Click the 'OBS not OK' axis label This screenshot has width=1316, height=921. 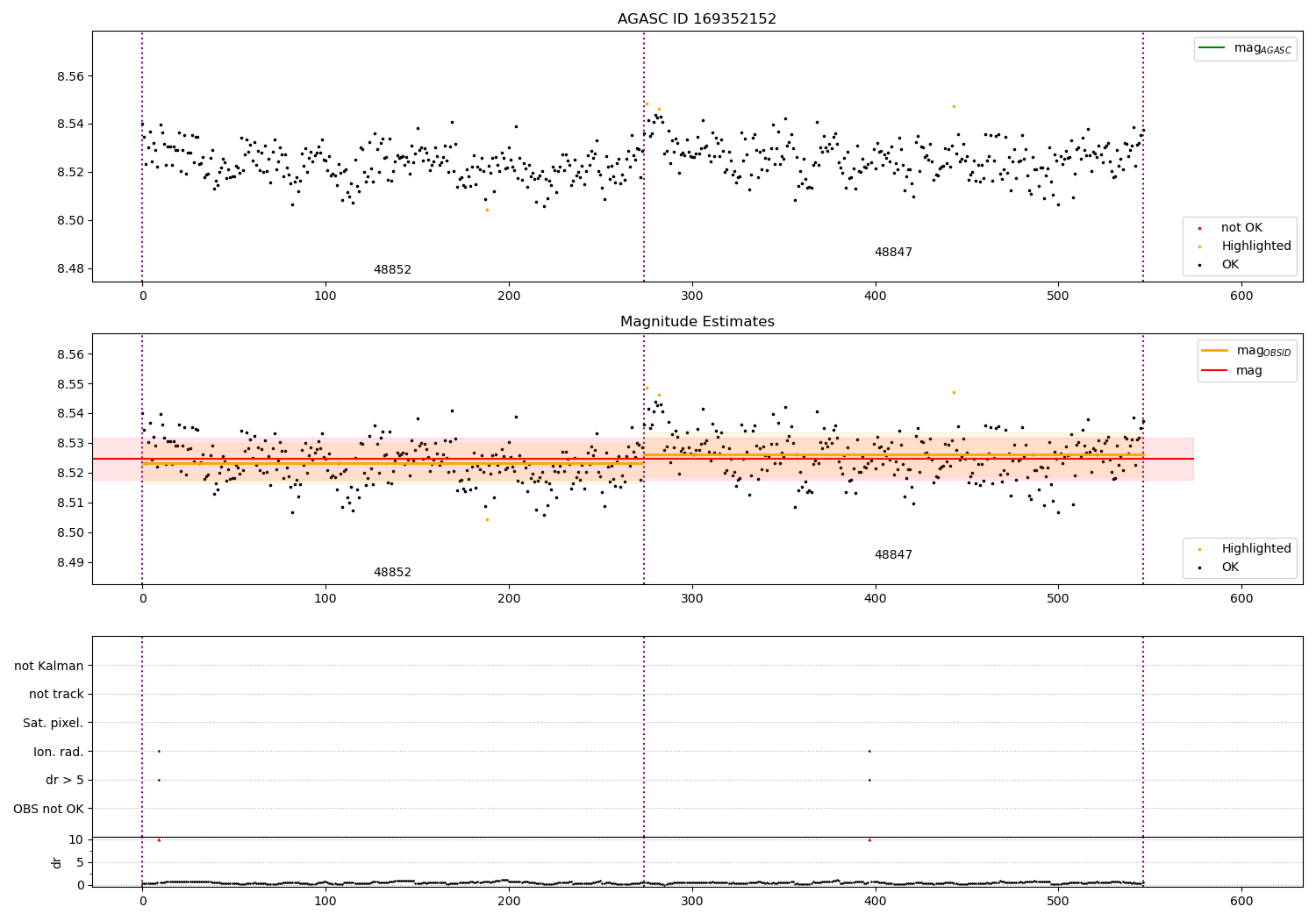tap(49, 809)
